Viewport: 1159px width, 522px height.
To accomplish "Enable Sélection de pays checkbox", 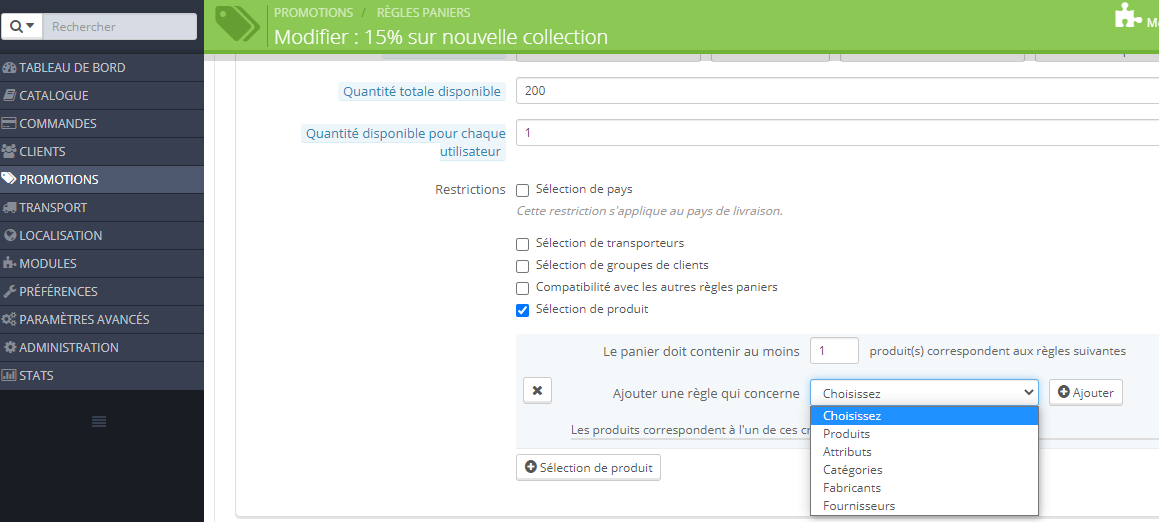I will click(523, 191).
